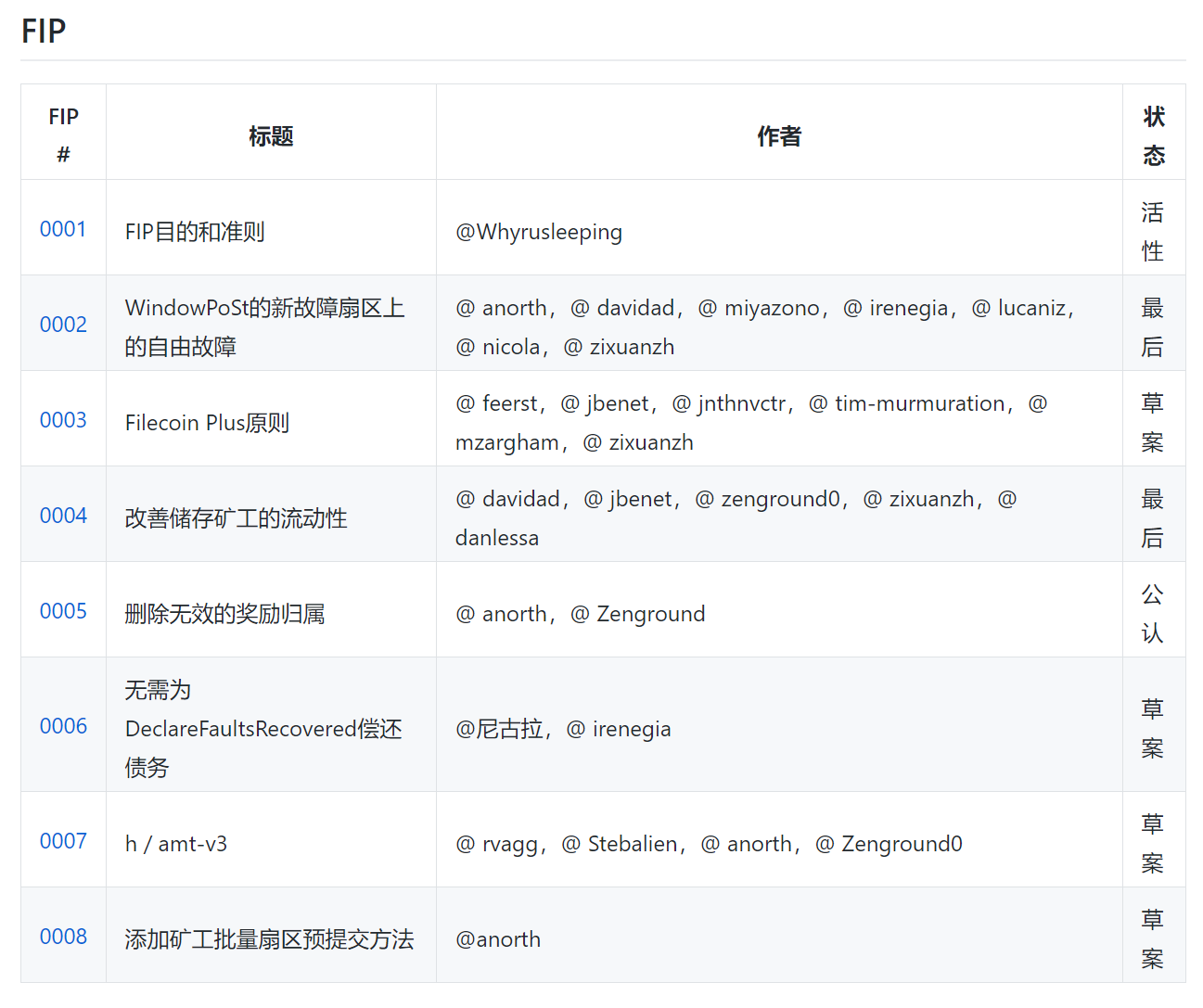Open FIP 0006 link

[62, 726]
